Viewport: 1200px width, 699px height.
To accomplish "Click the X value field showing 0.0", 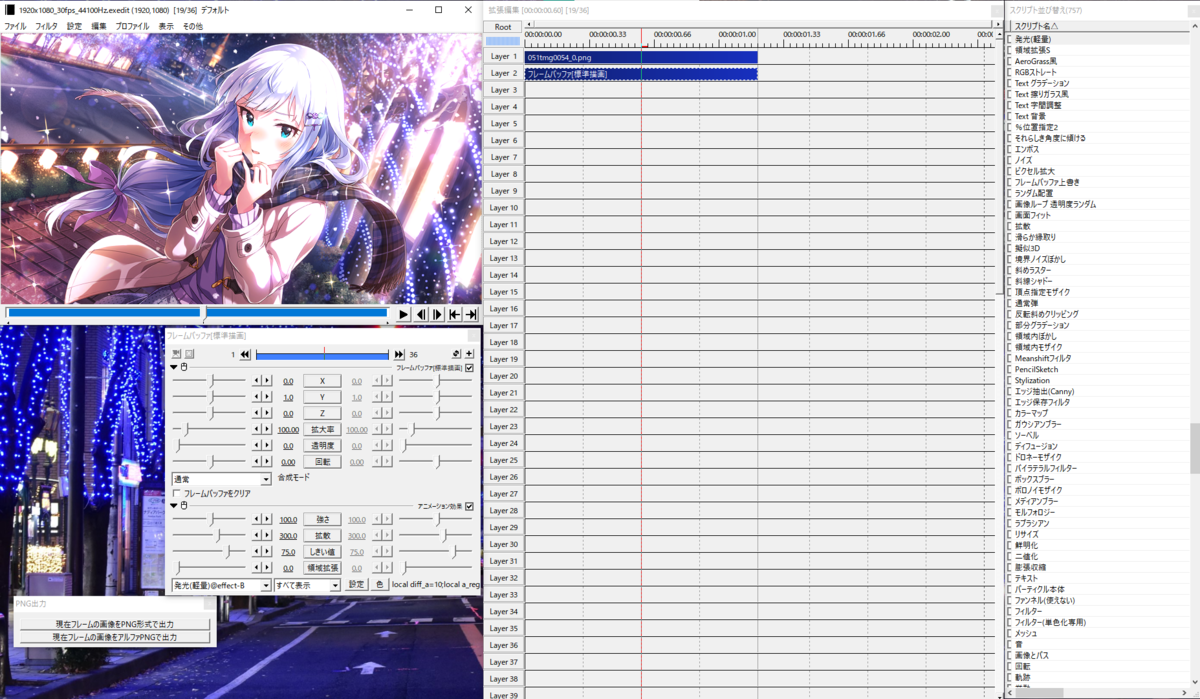I will pyautogui.click(x=288, y=381).
